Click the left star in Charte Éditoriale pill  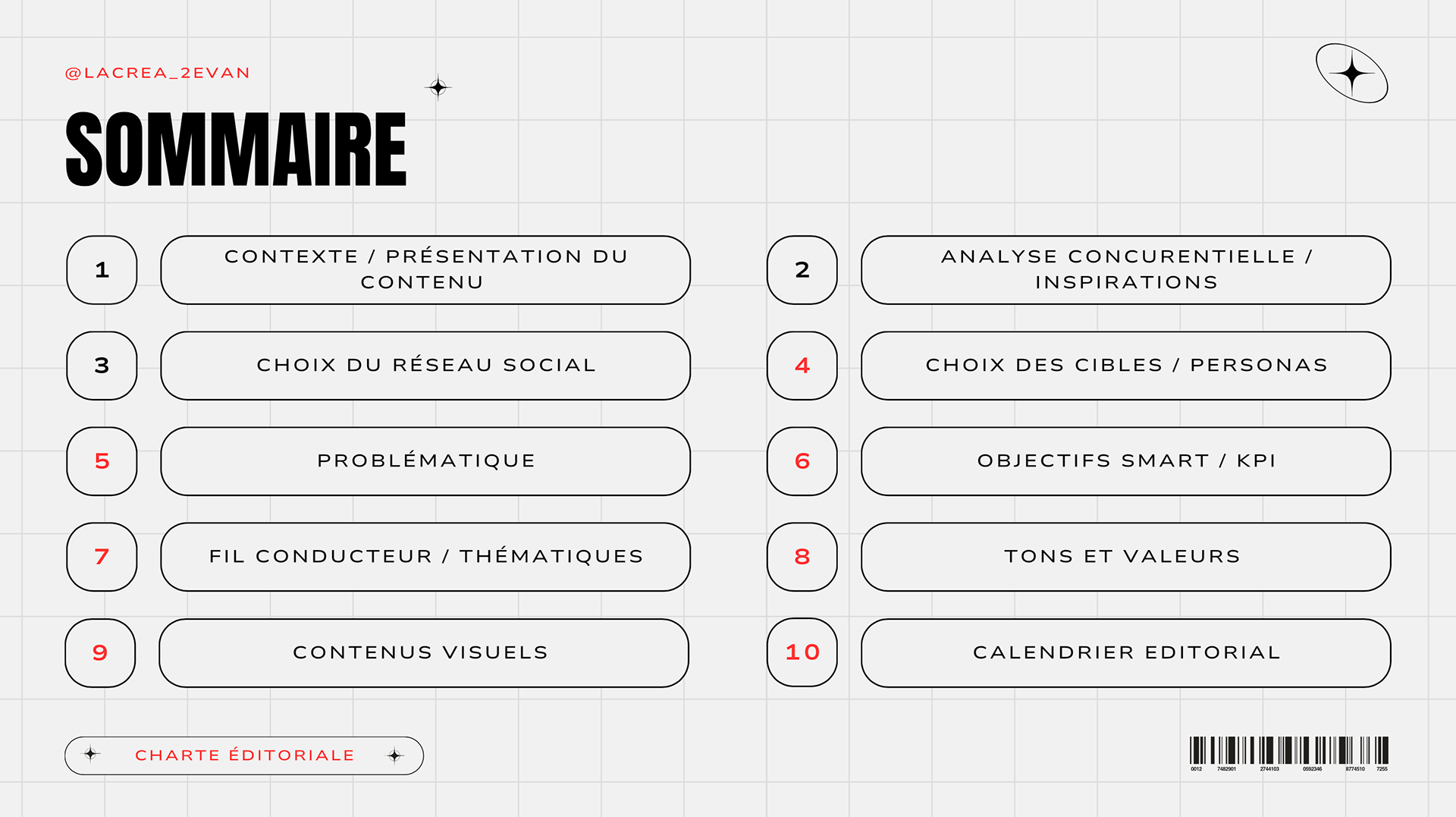point(91,753)
